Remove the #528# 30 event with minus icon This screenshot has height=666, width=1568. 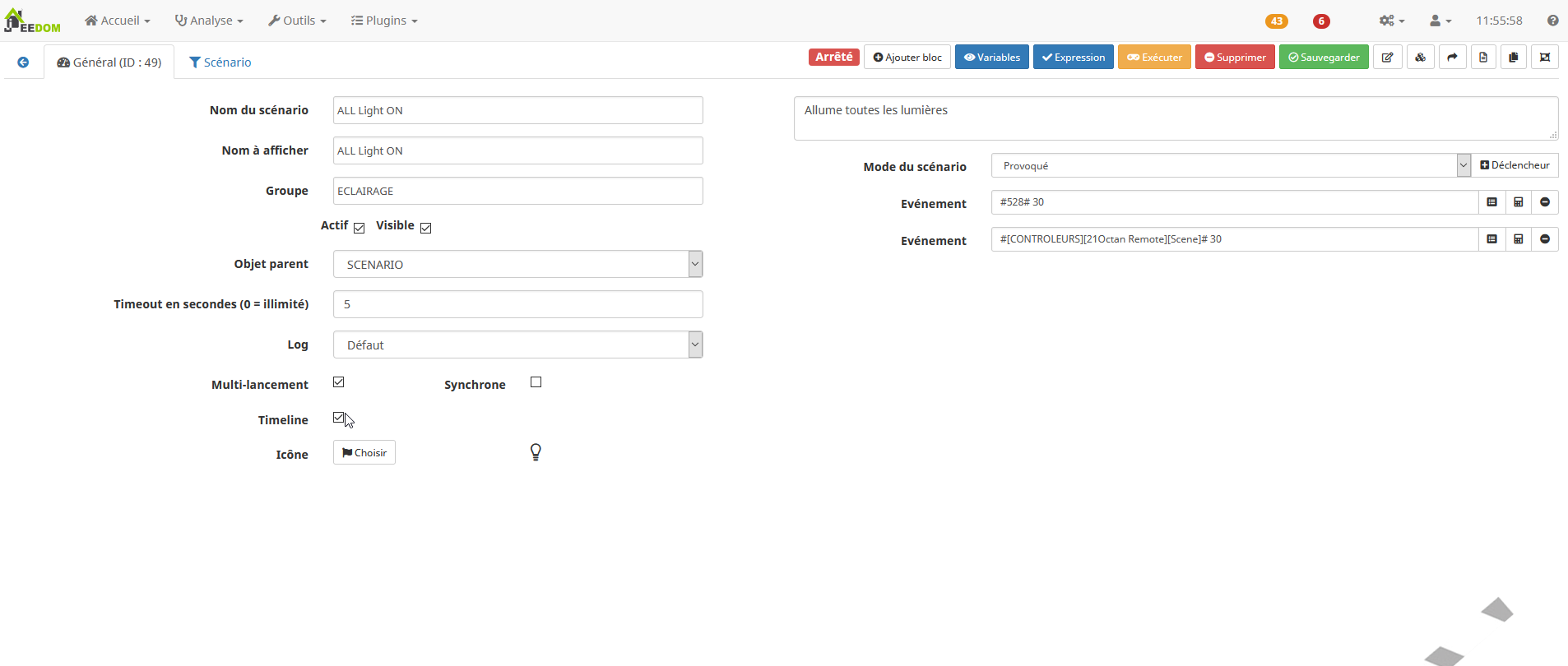(1545, 202)
